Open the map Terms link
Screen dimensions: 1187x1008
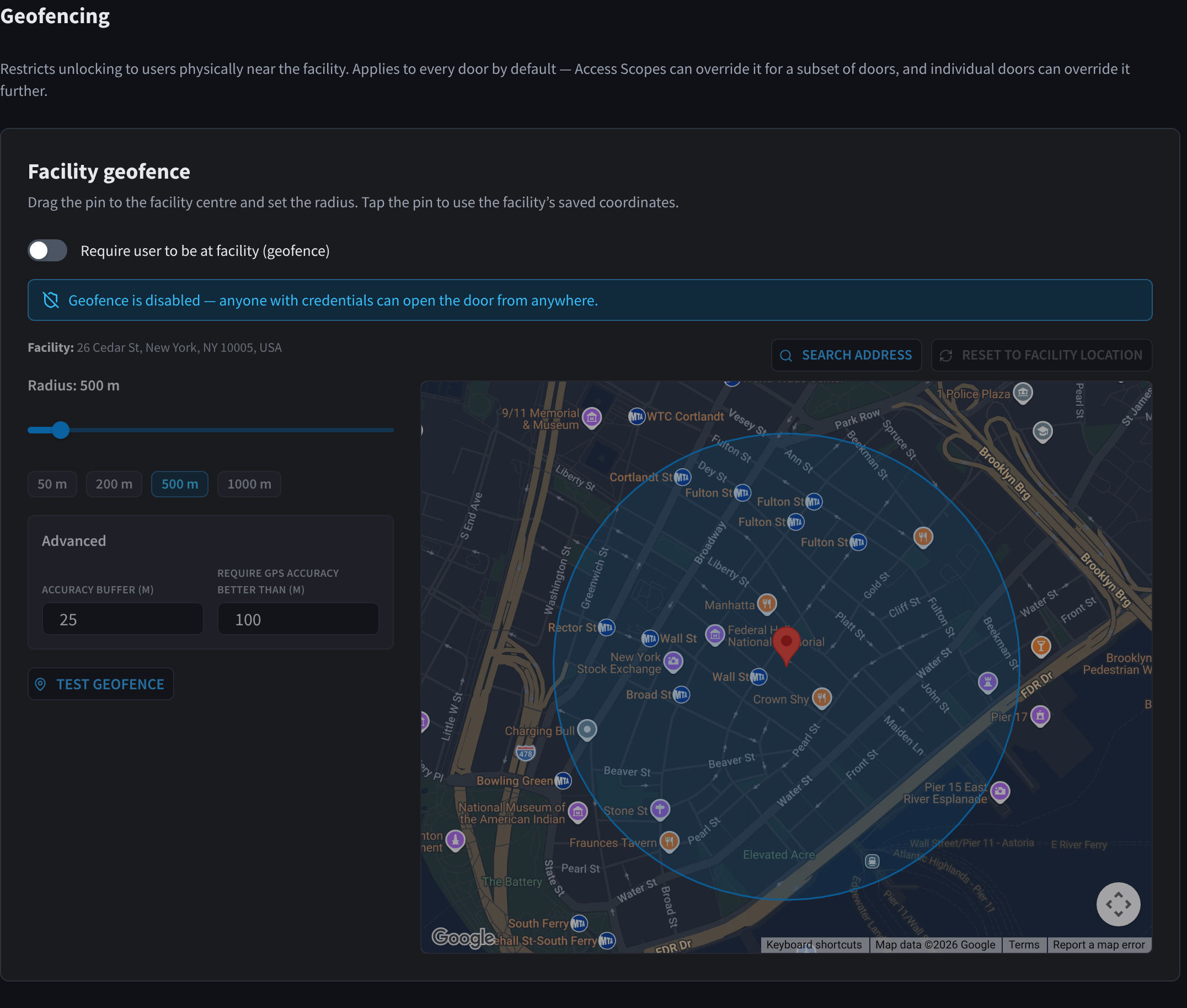coord(1024,945)
